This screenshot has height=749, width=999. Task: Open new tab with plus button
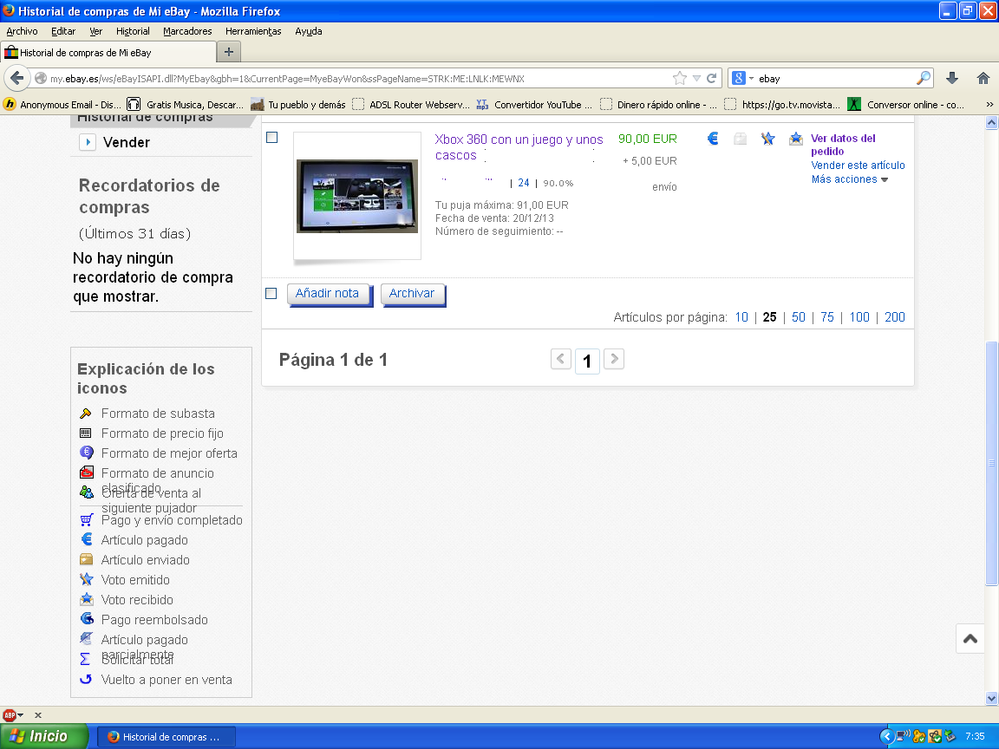(x=229, y=52)
